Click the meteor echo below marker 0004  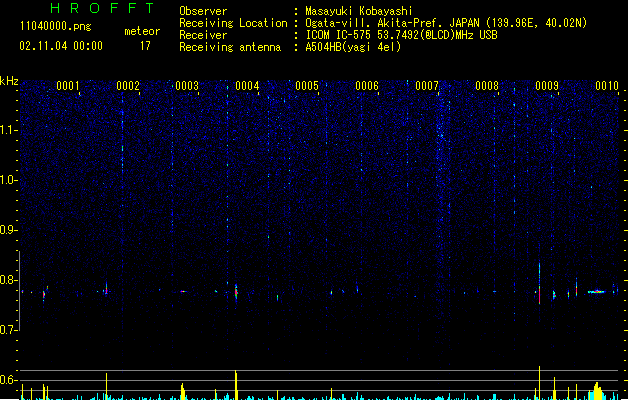[236, 292]
